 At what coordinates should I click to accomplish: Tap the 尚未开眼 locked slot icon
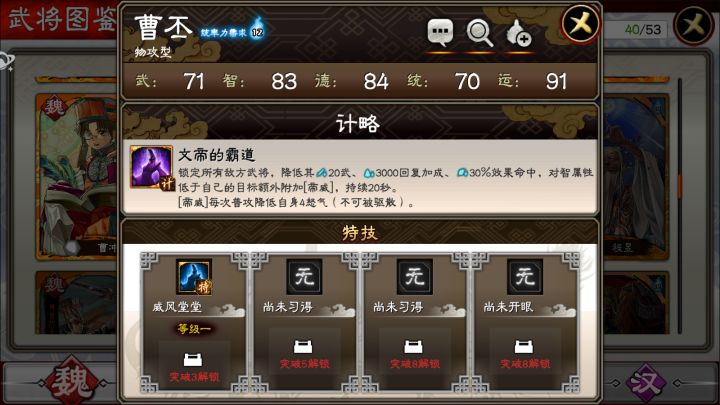point(524,276)
